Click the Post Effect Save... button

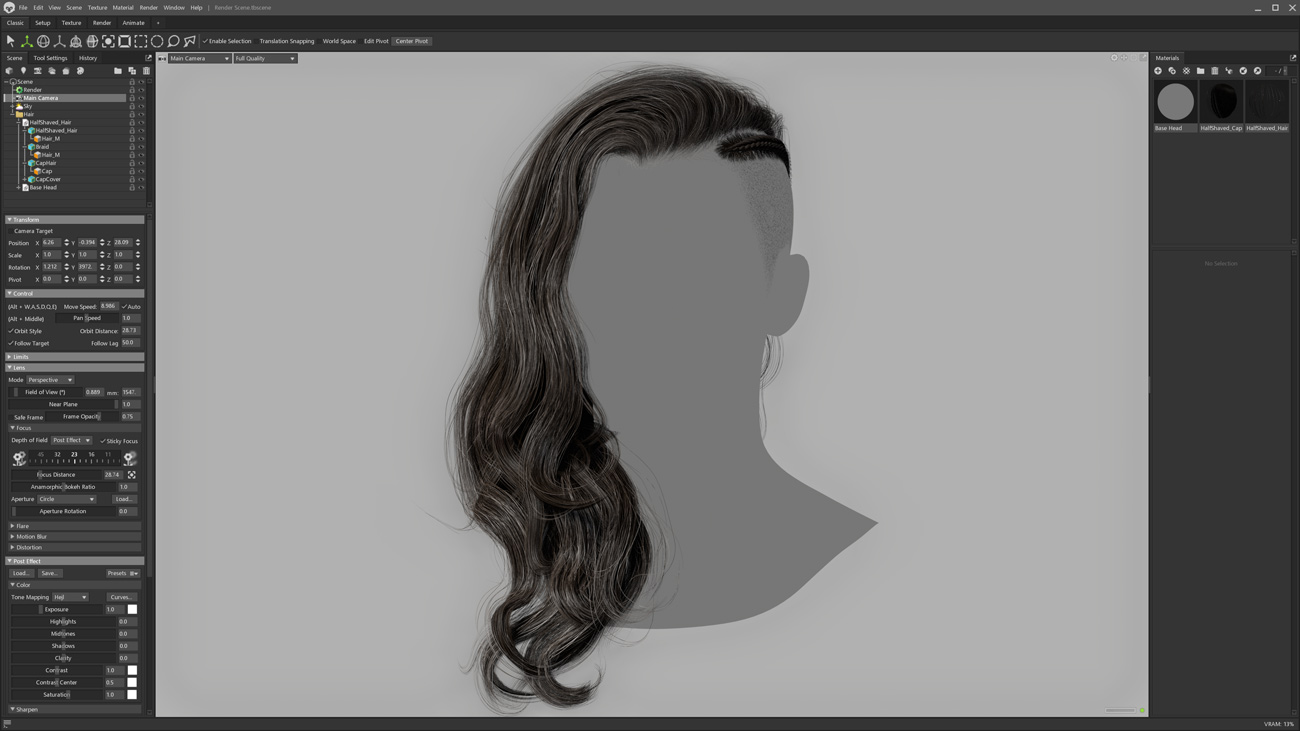[49, 573]
